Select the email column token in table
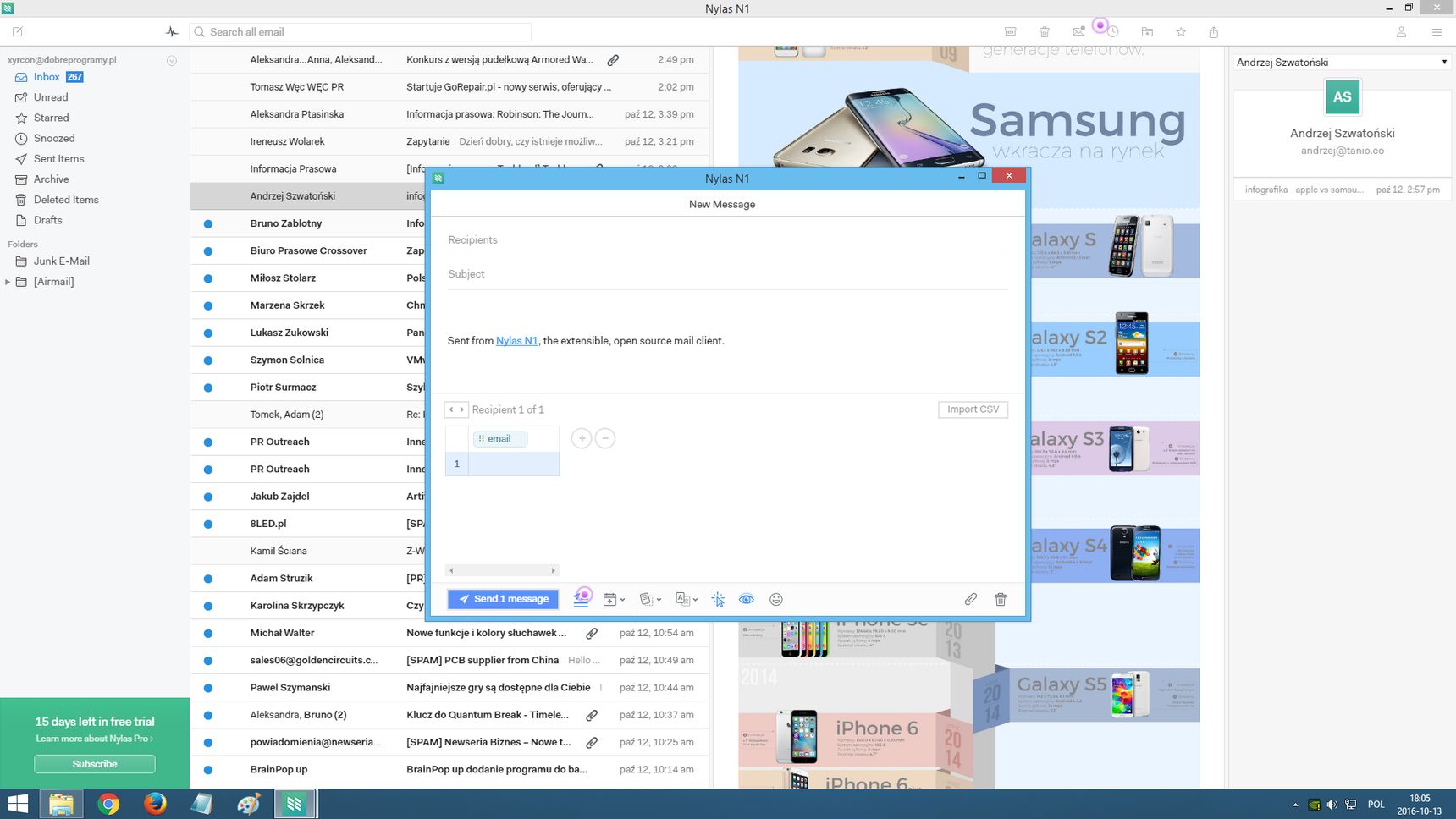1456x819 pixels. tap(499, 438)
